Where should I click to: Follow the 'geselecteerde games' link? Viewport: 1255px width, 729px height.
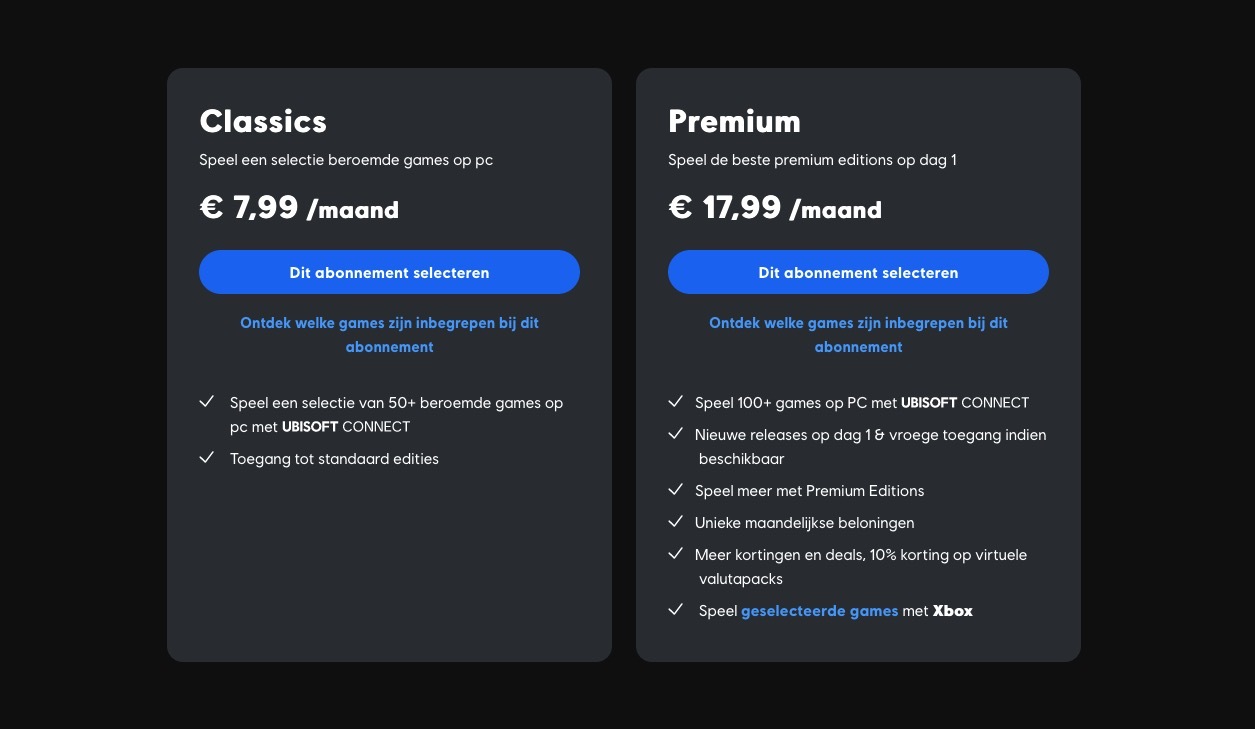819,611
